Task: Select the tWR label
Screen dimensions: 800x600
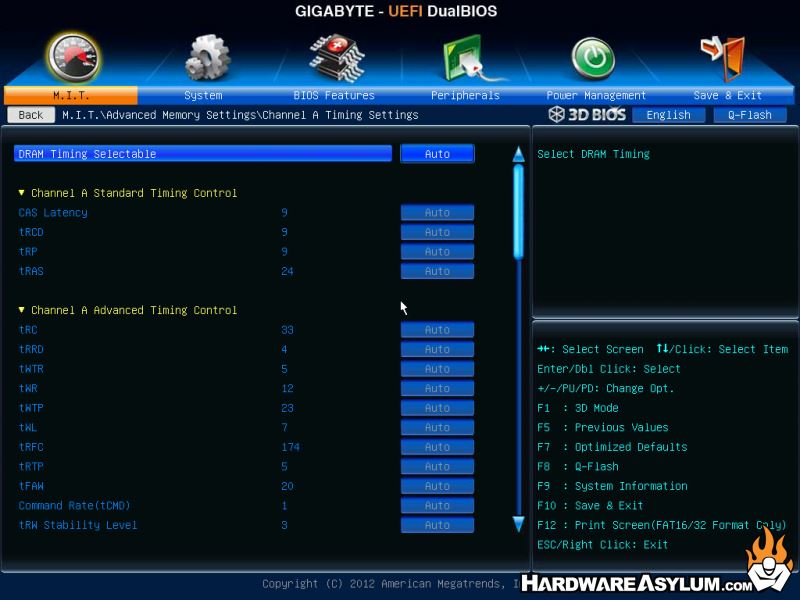Action: 28,388
